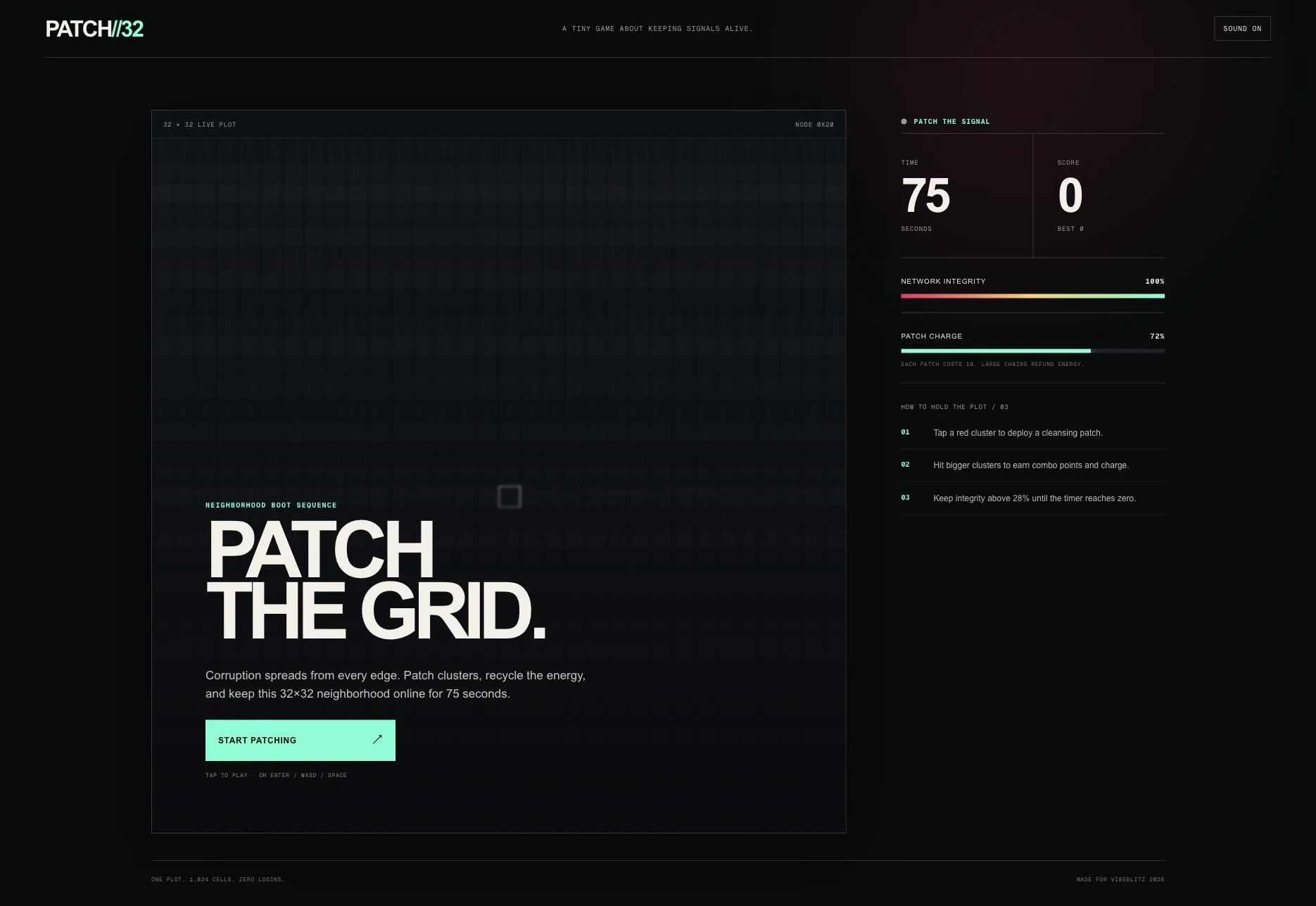
Task: Click the arrow icon on Start Patching
Action: tap(377, 739)
